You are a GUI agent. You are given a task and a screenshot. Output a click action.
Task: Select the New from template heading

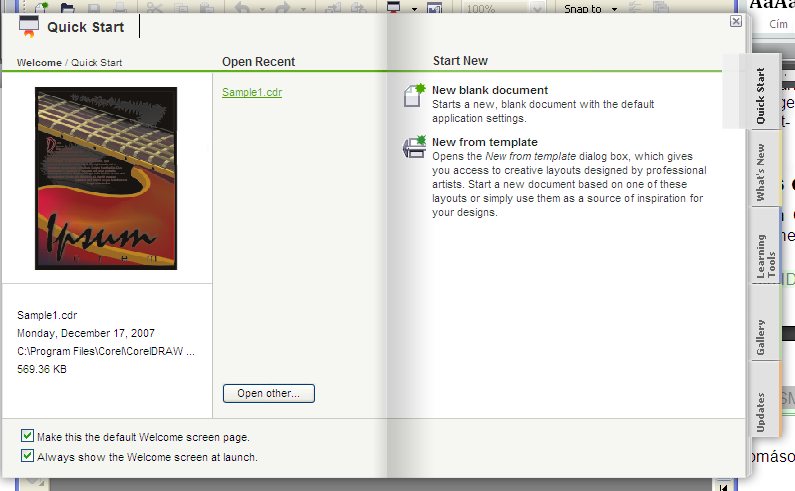click(485, 143)
